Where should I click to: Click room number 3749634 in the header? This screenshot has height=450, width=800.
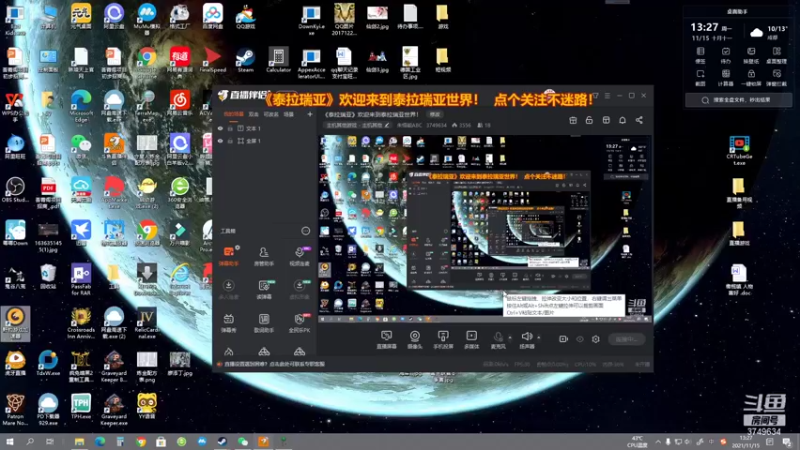[436, 125]
